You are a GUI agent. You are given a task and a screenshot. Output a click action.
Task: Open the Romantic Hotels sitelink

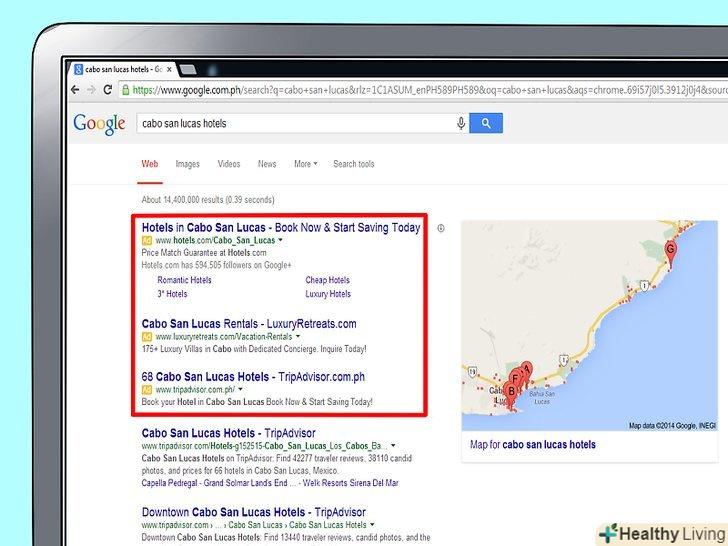(184, 280)
